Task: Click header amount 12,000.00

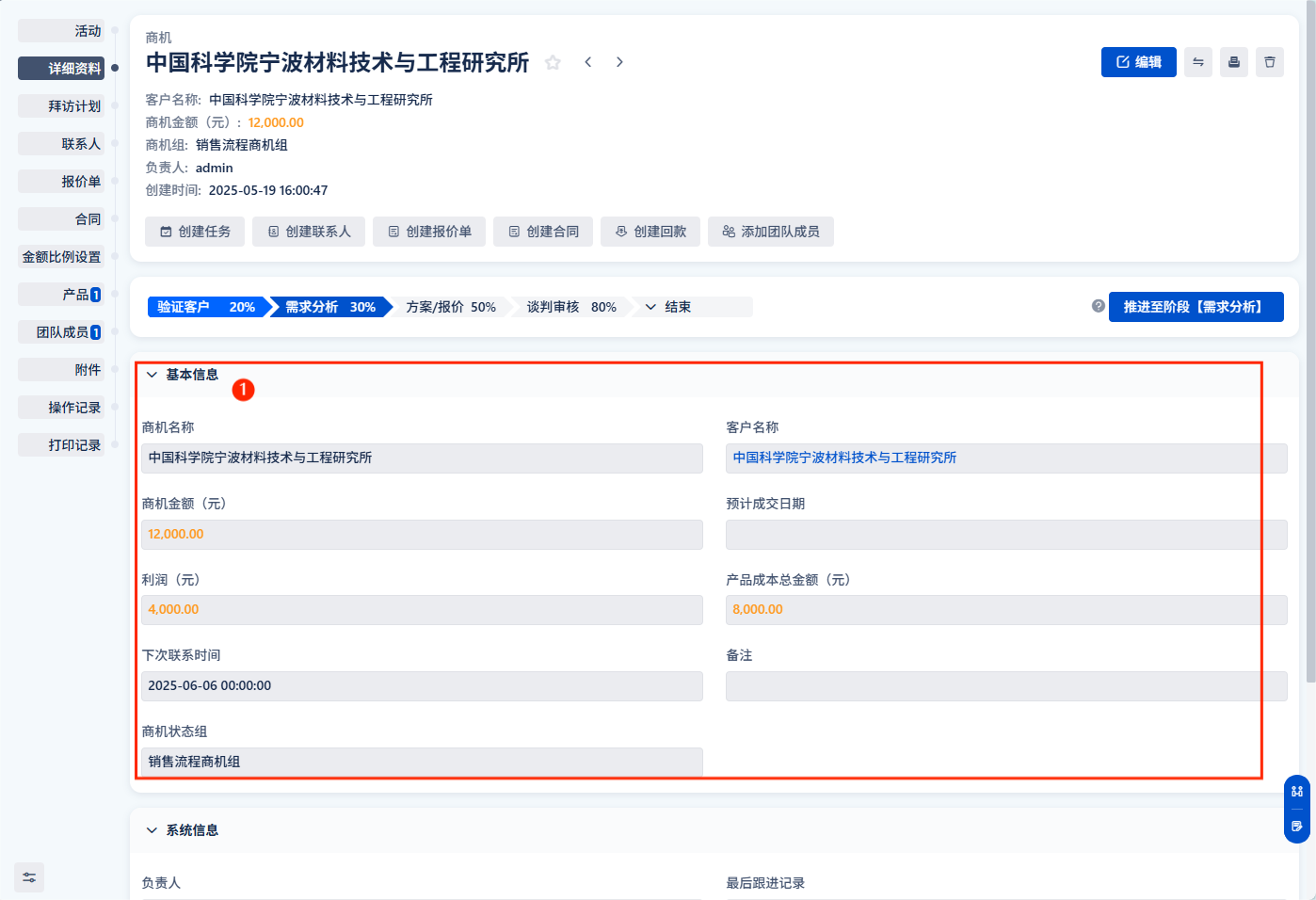Action: (x=276, y=122)
